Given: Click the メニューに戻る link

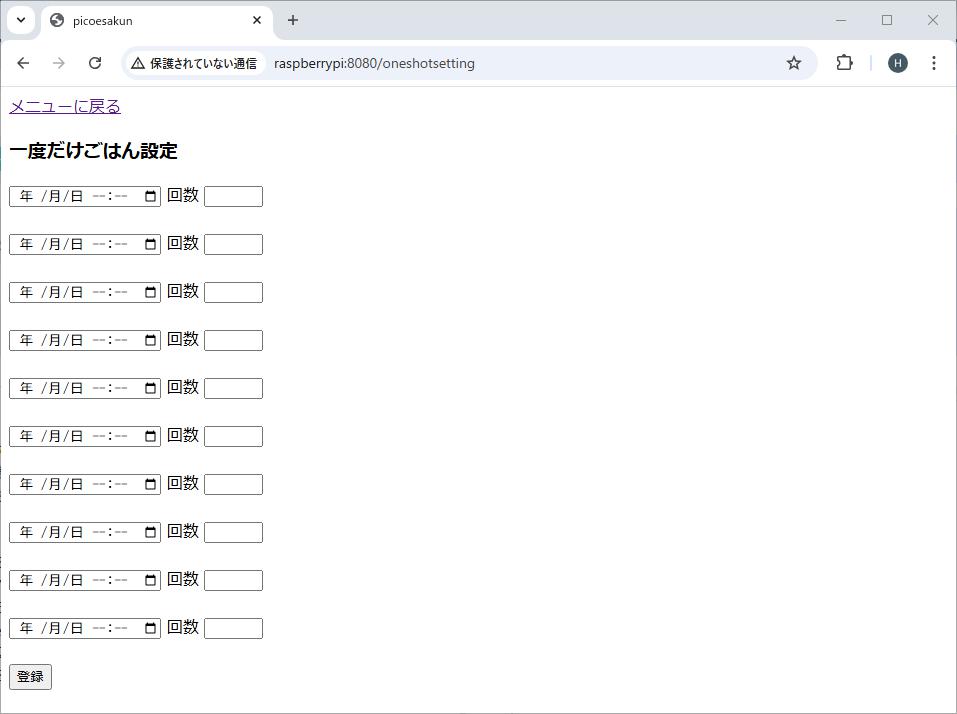Looking at the screenshot, I should [65, 107].
